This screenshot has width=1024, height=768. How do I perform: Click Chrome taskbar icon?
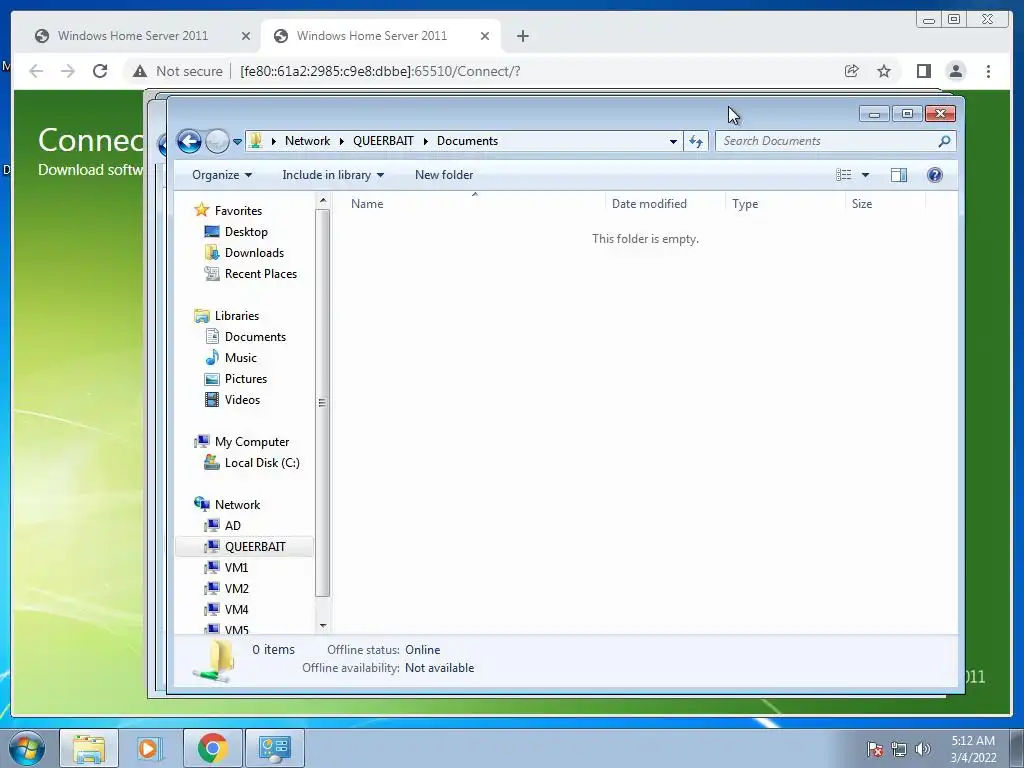coord(213,748)
